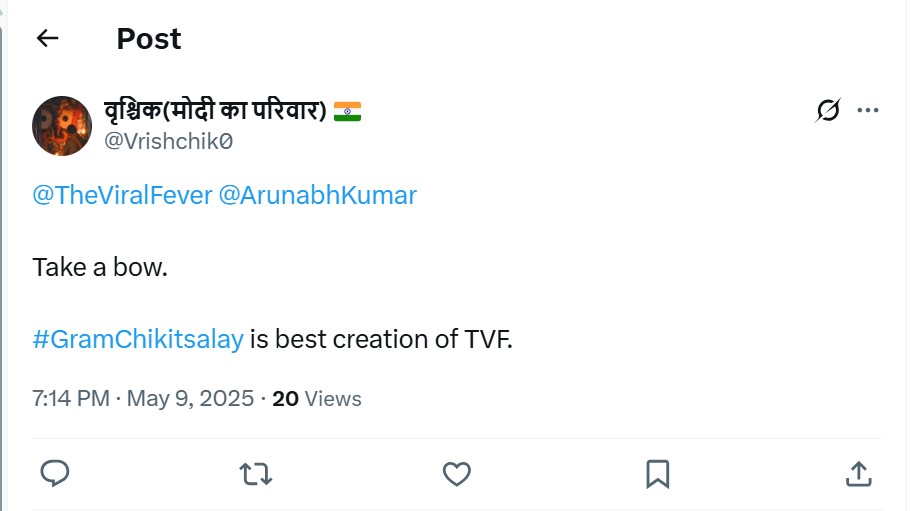This screenshot has width=910, height=511.
Task: View the 20 Views count
Action: [x=316, y=398]
